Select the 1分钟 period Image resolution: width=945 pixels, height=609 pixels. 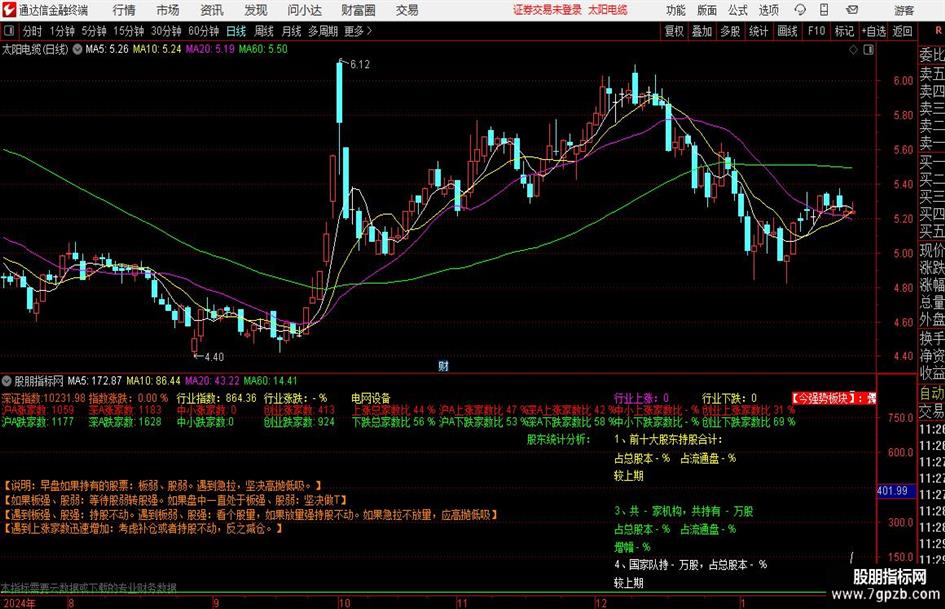point(61,31)
